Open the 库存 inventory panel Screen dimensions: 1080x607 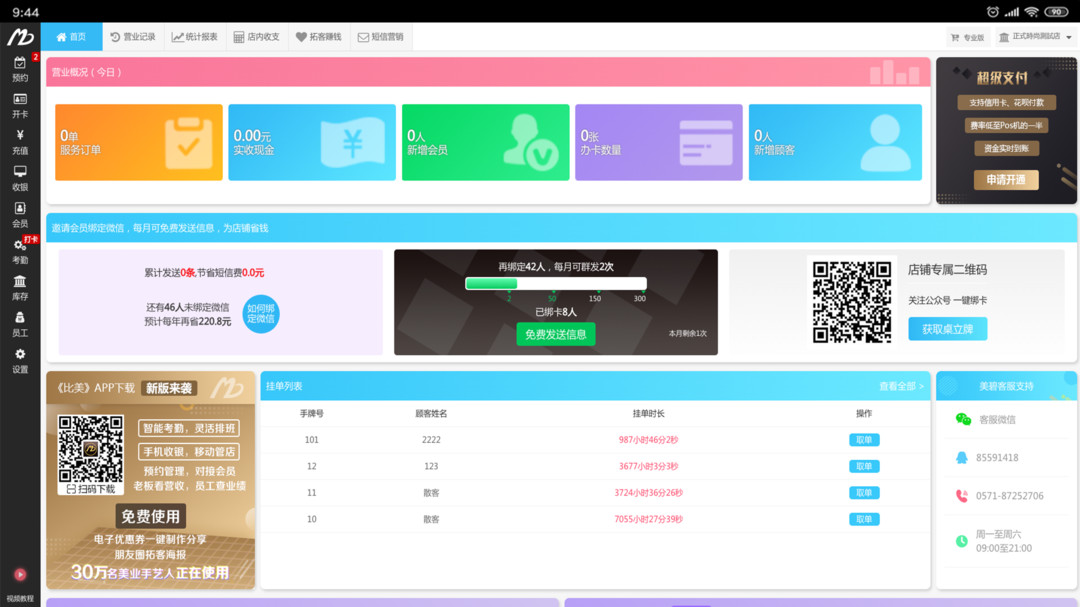20,287
